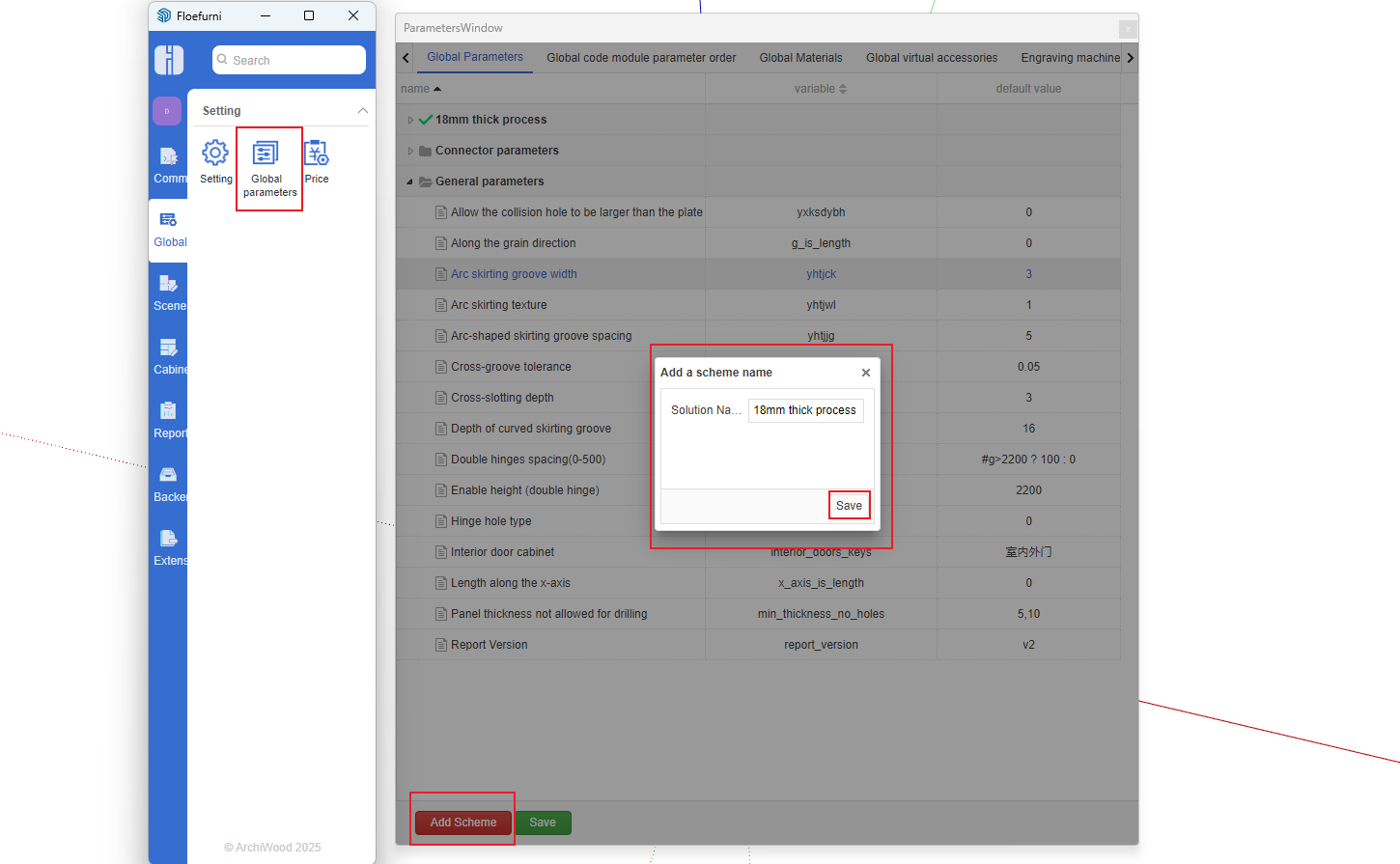Collapse the Setting panel section

pyautogui.click(x=363, y=111)
